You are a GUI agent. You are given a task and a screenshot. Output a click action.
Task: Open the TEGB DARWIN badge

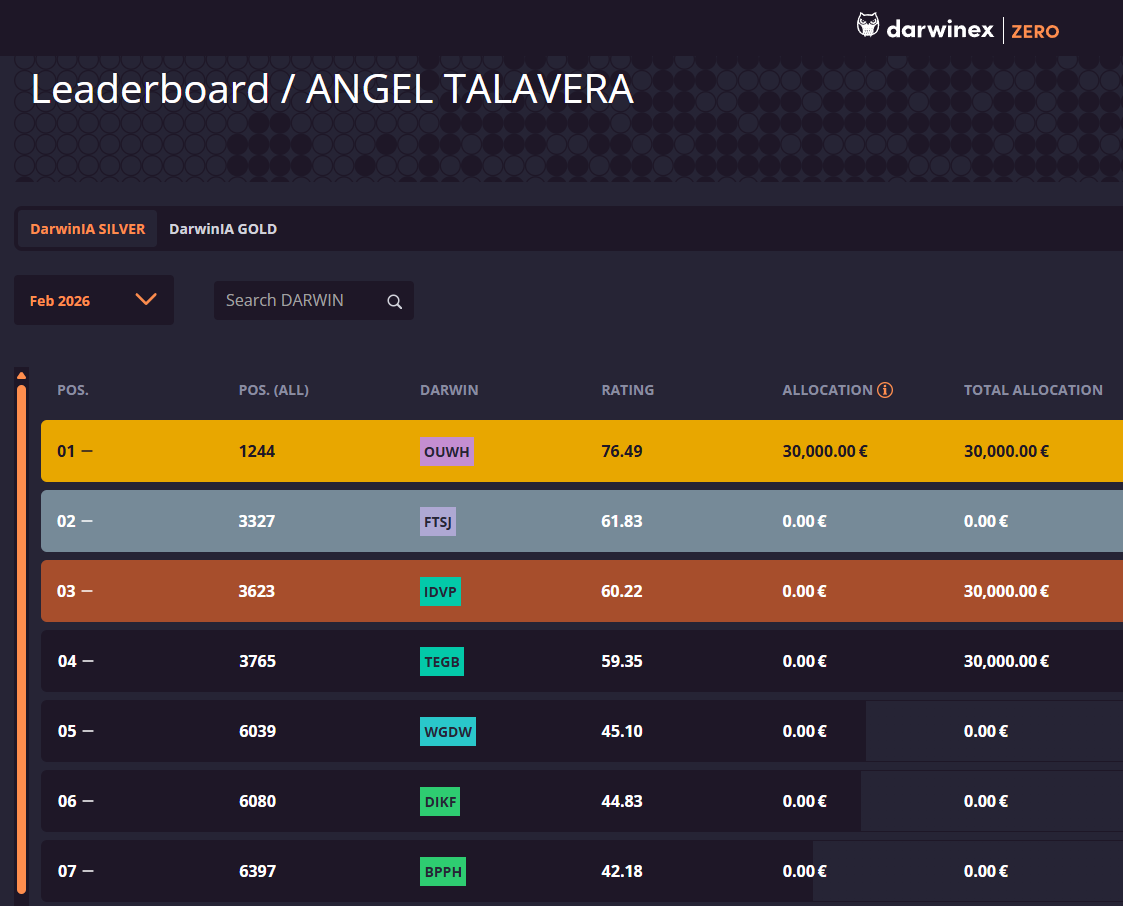pyautogui.click(x=441, y=662)
